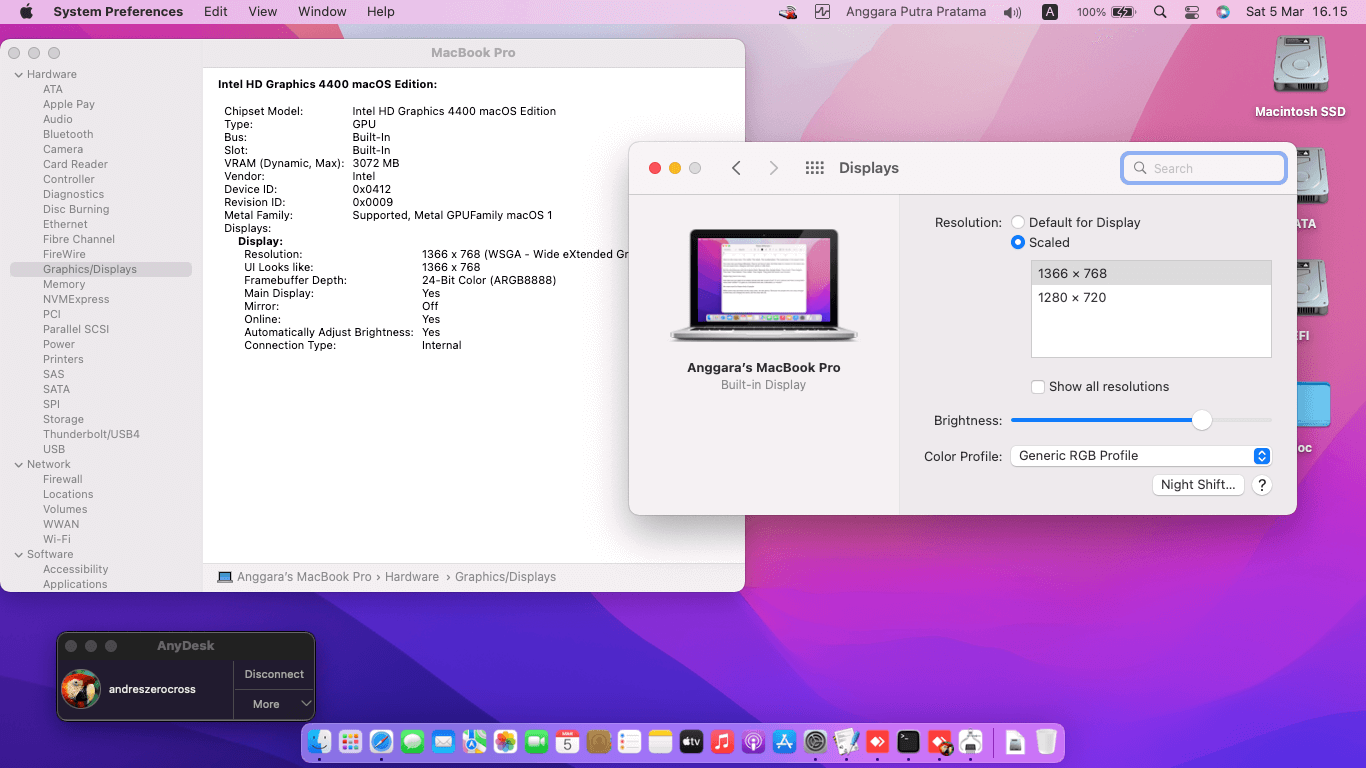Collapse the Network section in sidebar

[x=18, y=465]
